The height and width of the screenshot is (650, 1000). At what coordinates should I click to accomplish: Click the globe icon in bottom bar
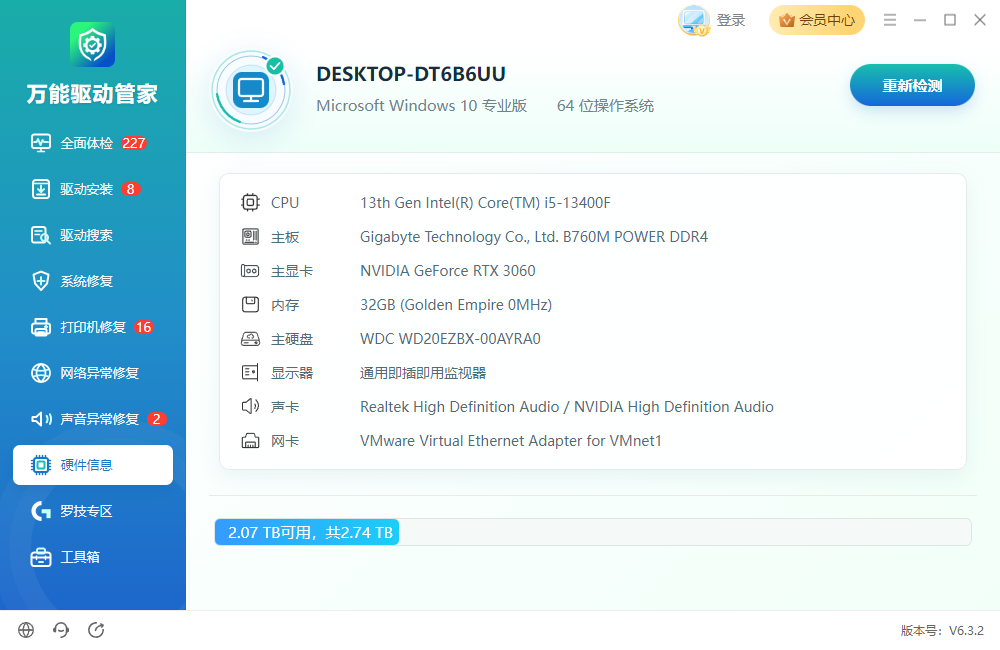26,630
